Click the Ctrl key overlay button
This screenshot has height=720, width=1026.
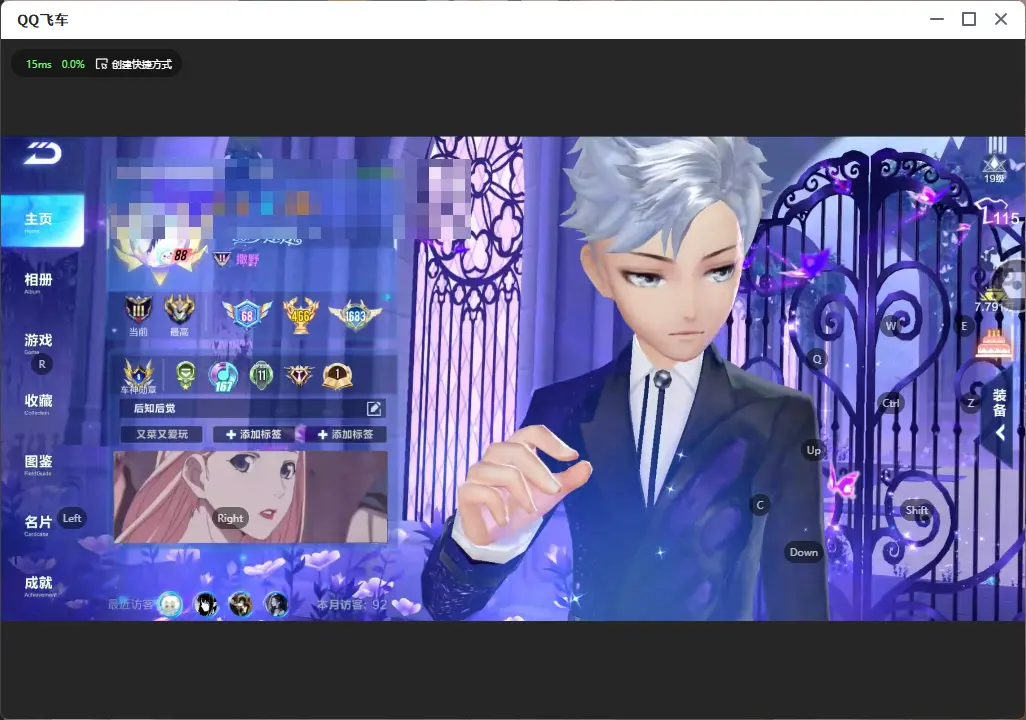[x=891, y=403]
